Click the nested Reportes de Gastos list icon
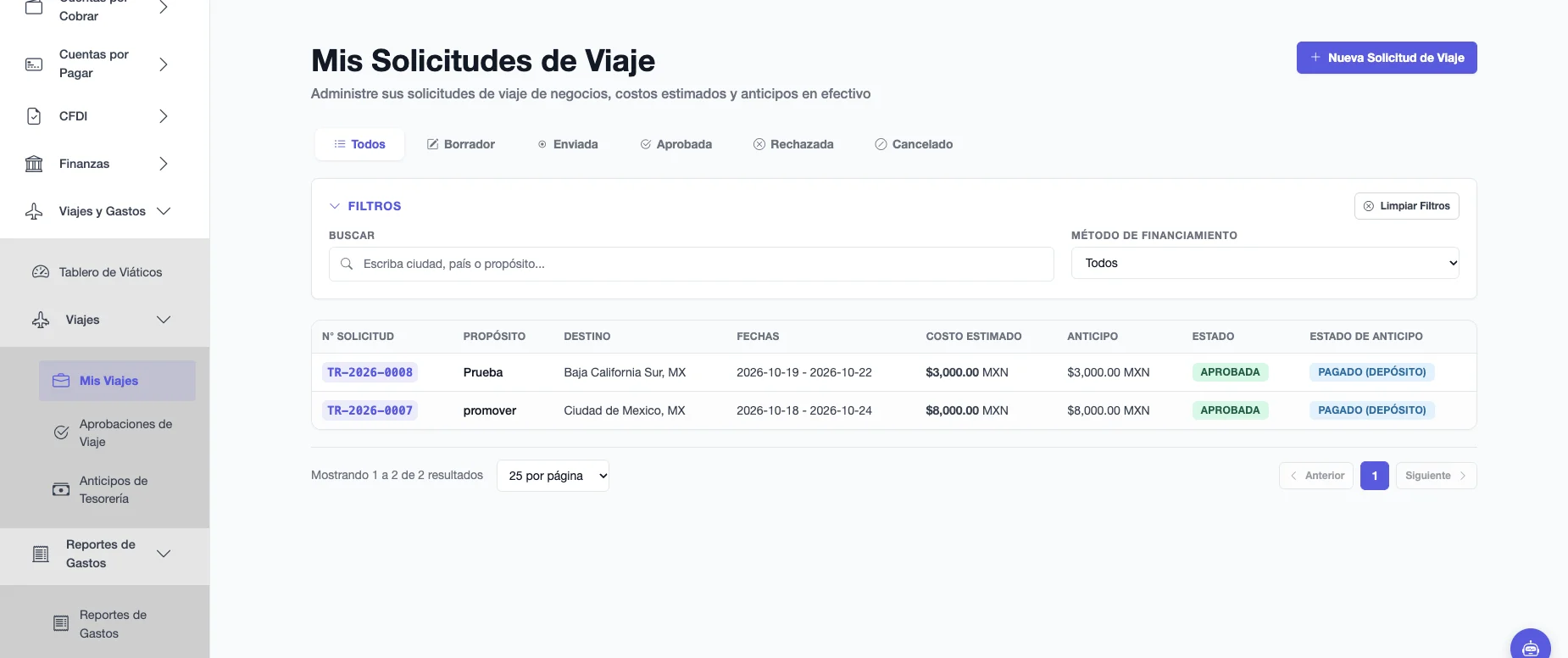 coord(61,624)
